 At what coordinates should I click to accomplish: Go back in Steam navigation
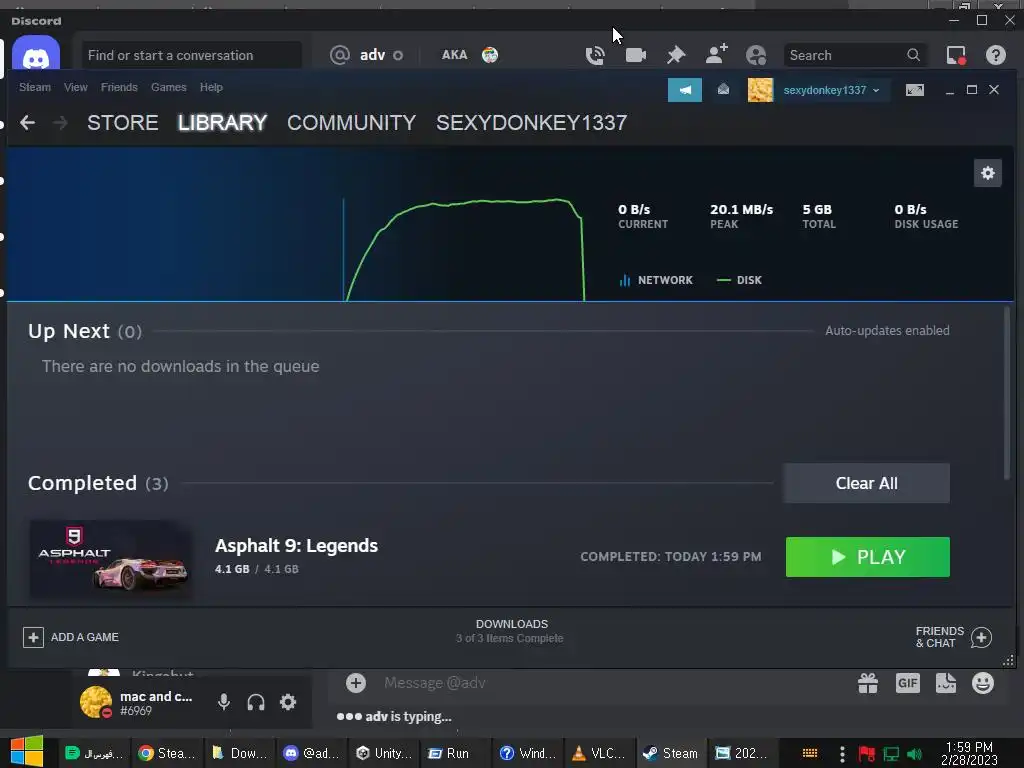click(27, 122)
